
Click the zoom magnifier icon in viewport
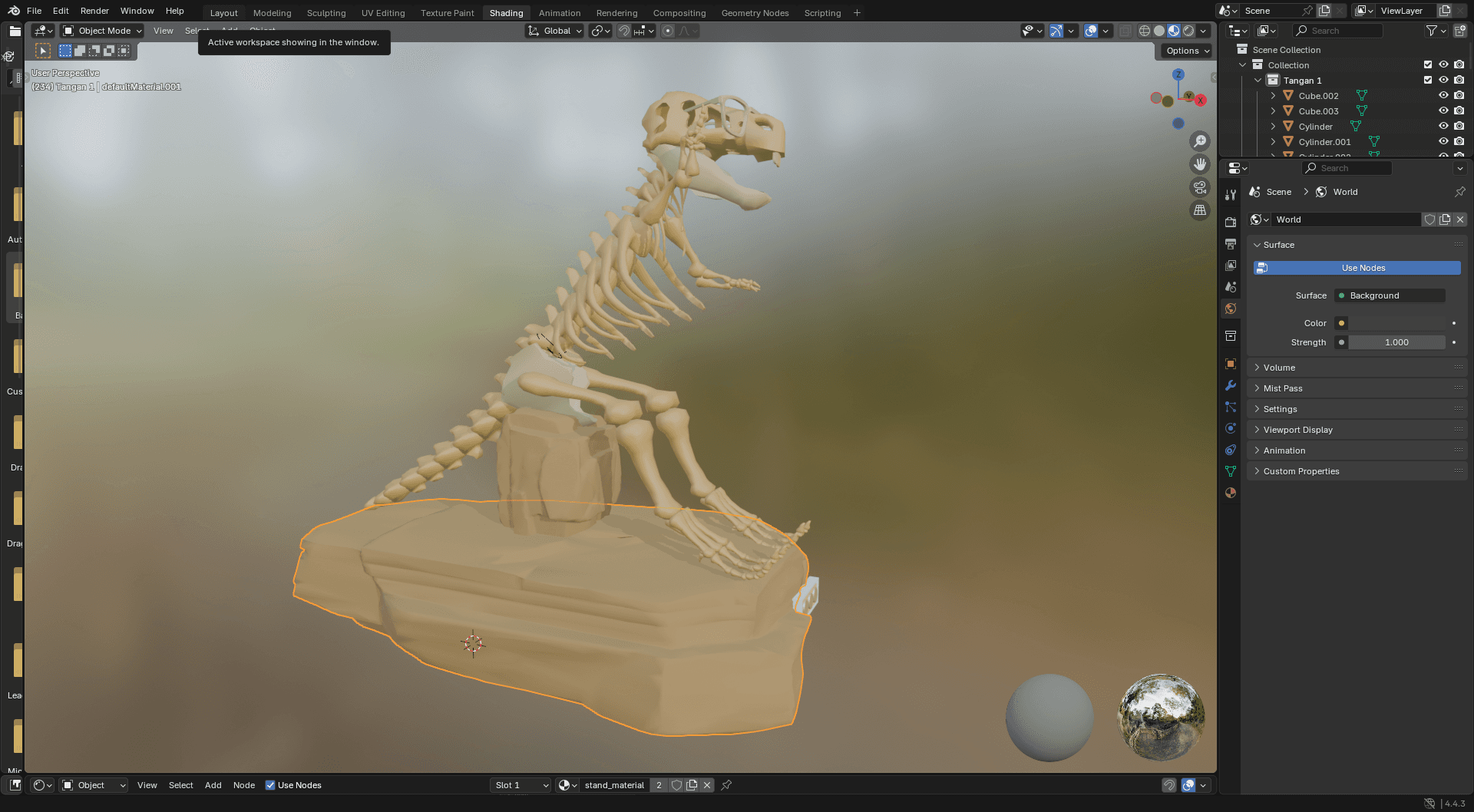click(x=1199, y=141)
